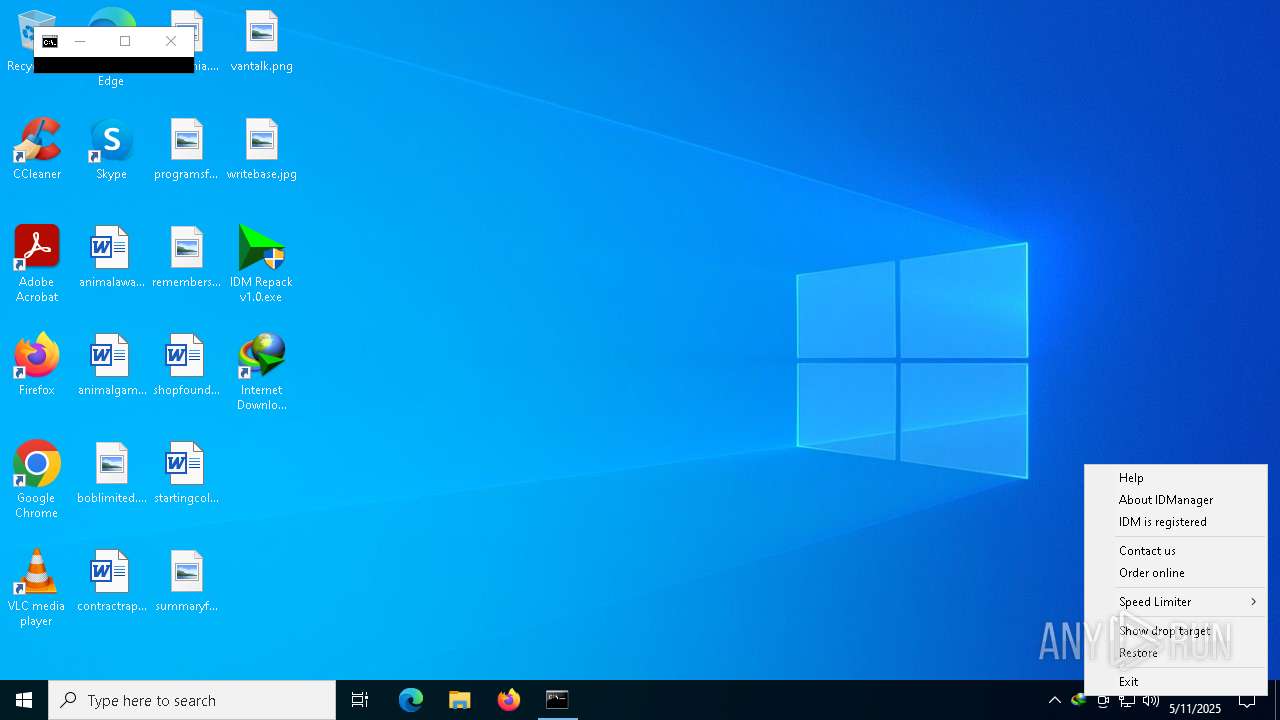Select animalawa... Word document
The width and height of the screenshot is (1280, 720).
coord(111,257)
